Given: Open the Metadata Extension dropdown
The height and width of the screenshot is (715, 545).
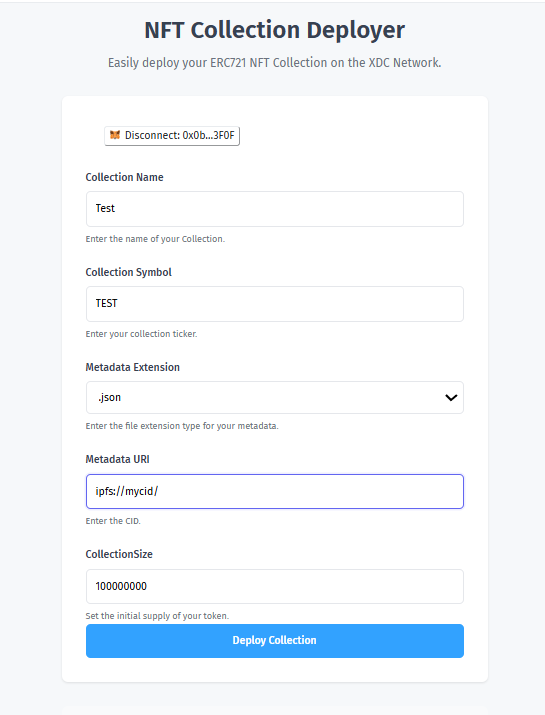Looking at the screenshot, I should coord(275,398).
